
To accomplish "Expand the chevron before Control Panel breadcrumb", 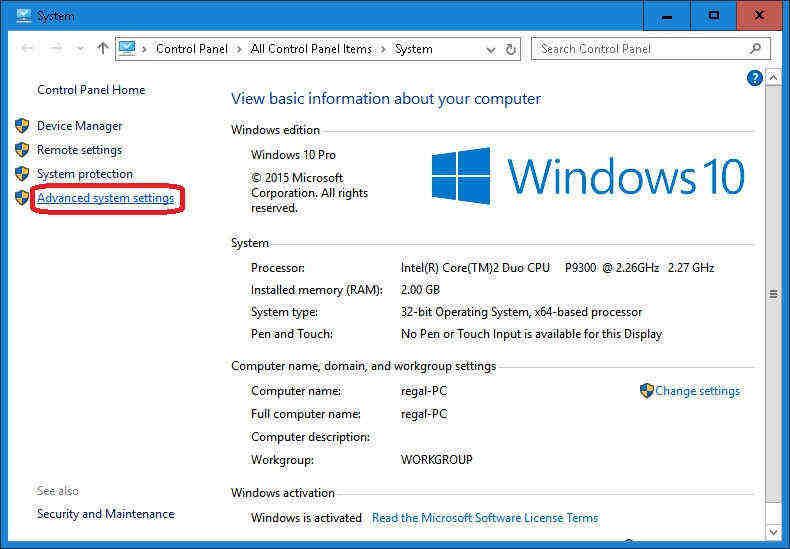I will tap(144, 49).
